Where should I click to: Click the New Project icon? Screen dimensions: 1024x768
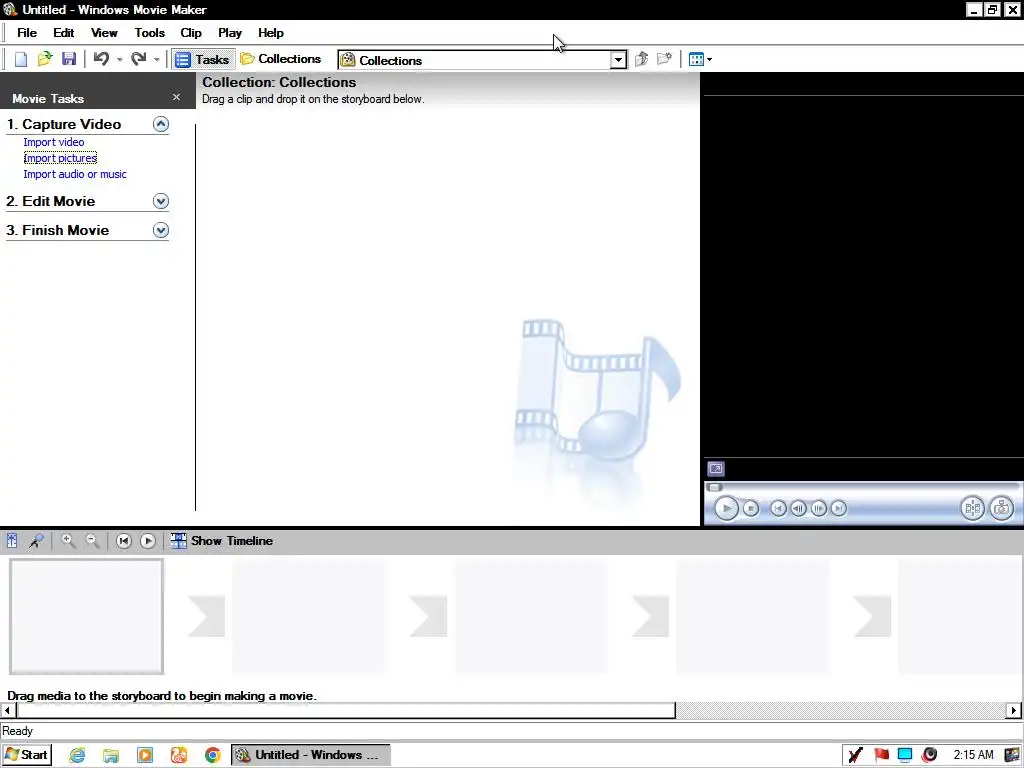(x=21, y=59)
